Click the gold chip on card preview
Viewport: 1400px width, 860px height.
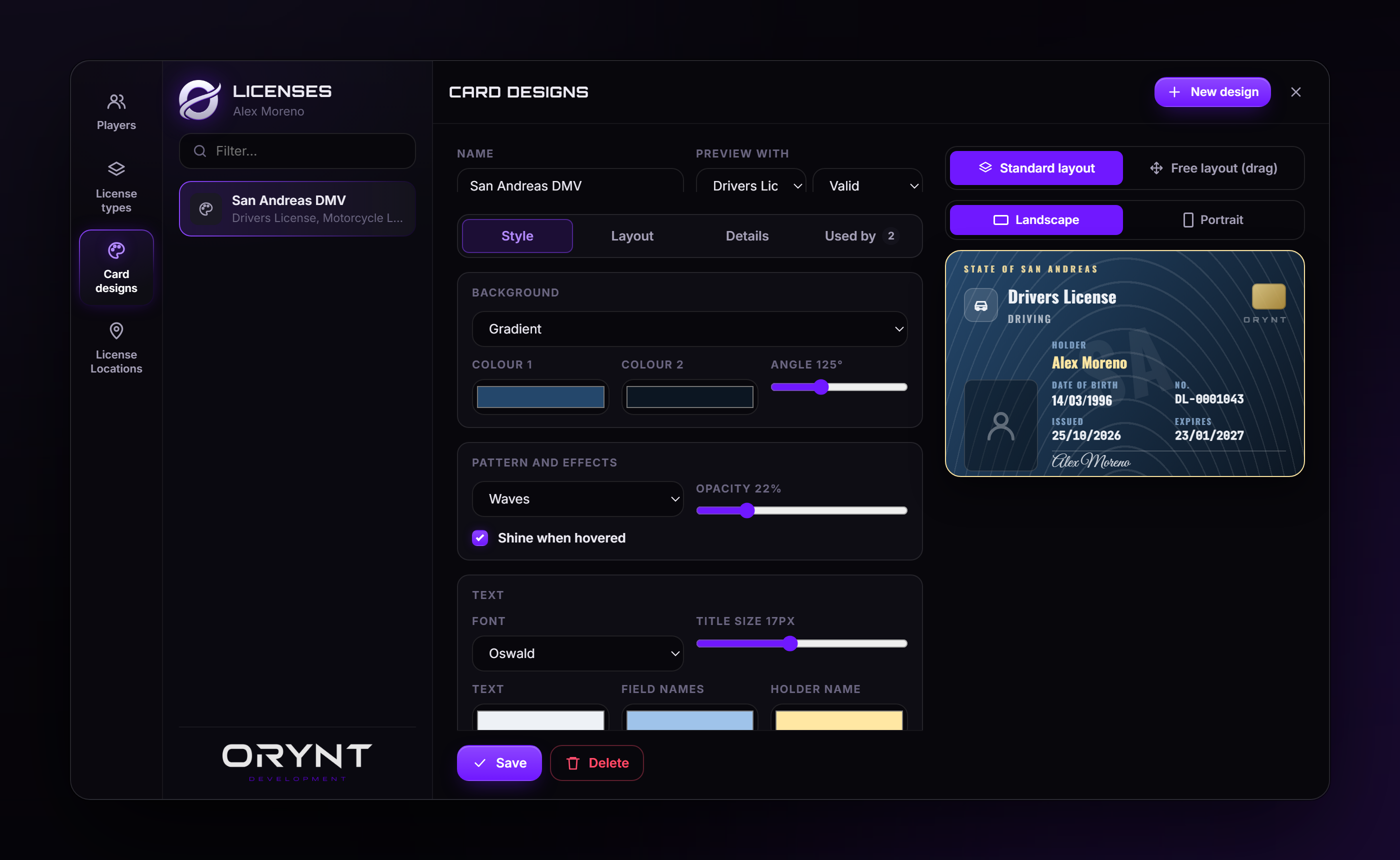coord(1268,296)
